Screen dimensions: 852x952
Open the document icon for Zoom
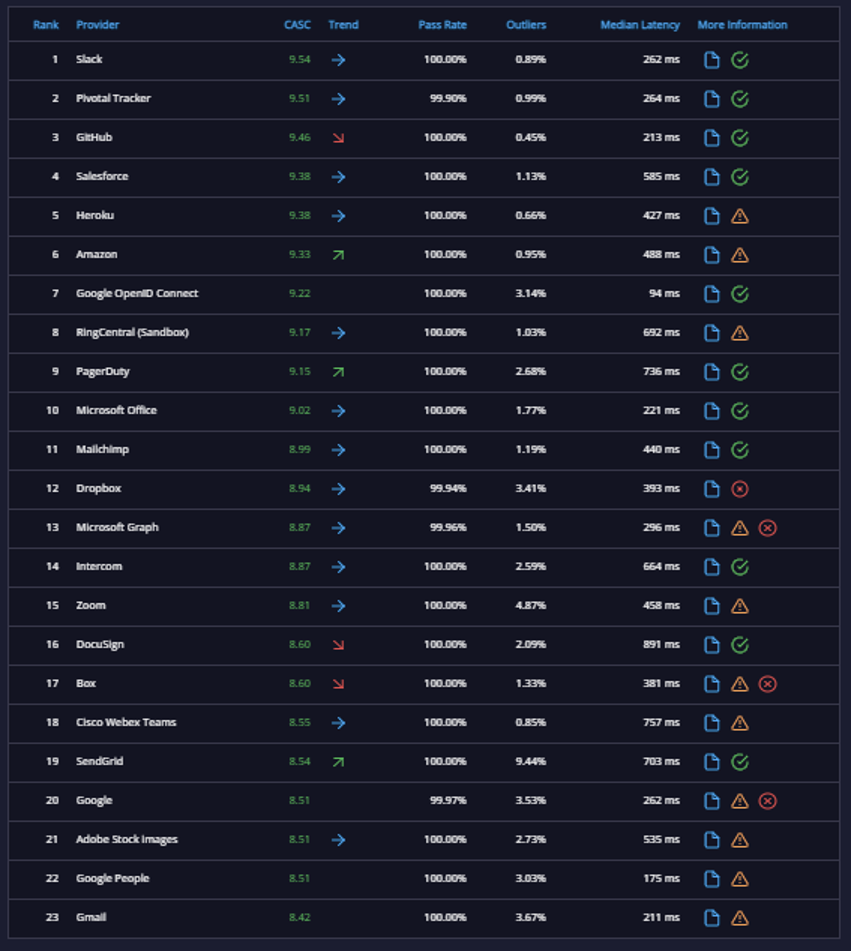click(712, 606)
